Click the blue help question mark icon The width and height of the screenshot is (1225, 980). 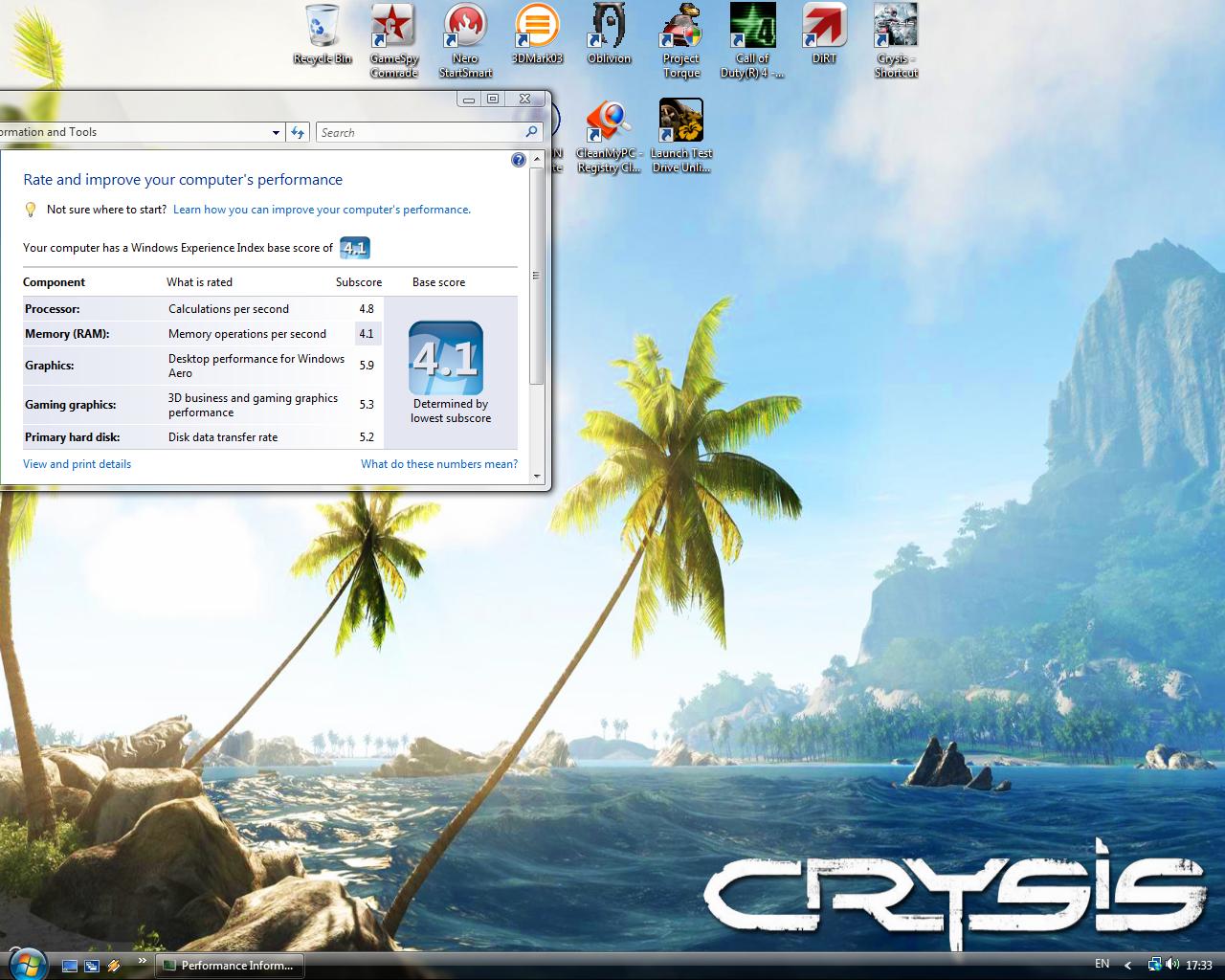(x=519, y=160)
